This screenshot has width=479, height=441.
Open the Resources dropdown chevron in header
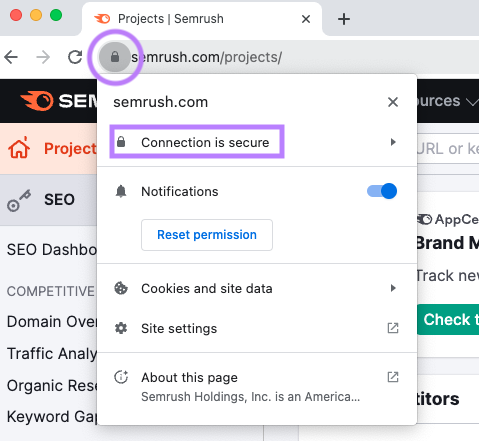(x=472, y=102)
